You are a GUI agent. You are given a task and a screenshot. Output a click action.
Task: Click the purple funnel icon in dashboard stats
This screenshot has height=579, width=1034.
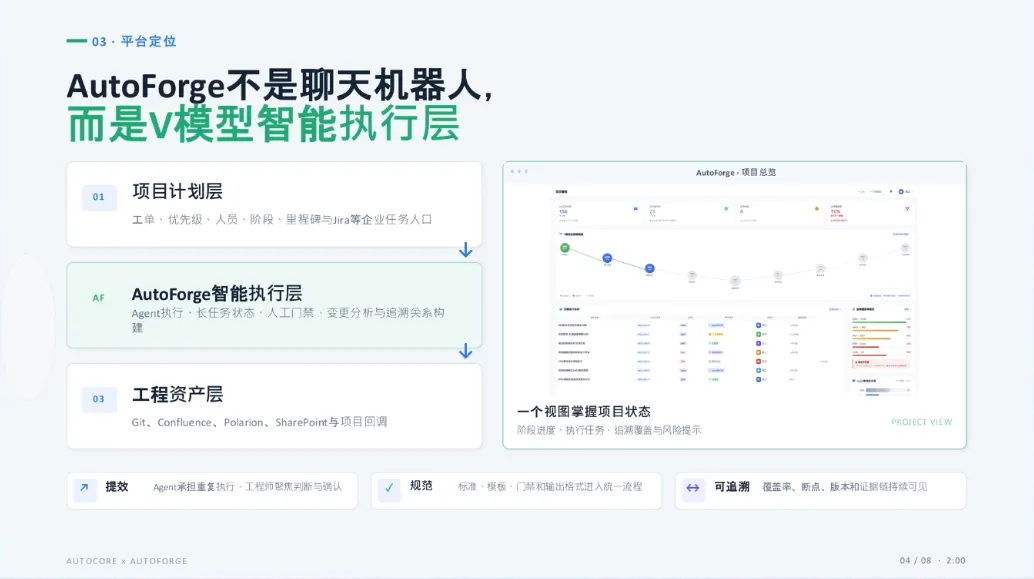[x=907, y=208]
